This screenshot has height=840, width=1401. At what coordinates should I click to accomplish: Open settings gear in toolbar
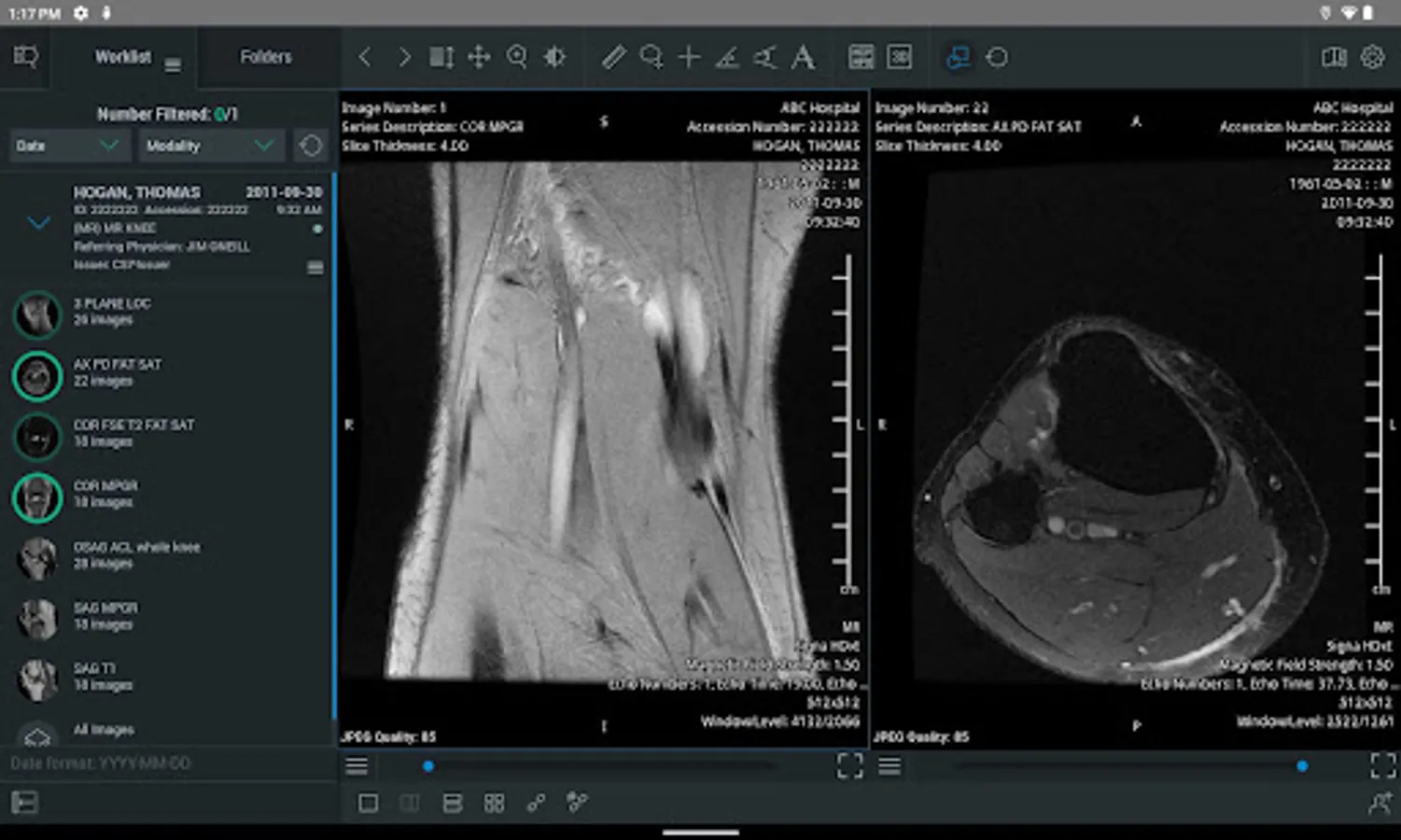tap(1372, 57)
